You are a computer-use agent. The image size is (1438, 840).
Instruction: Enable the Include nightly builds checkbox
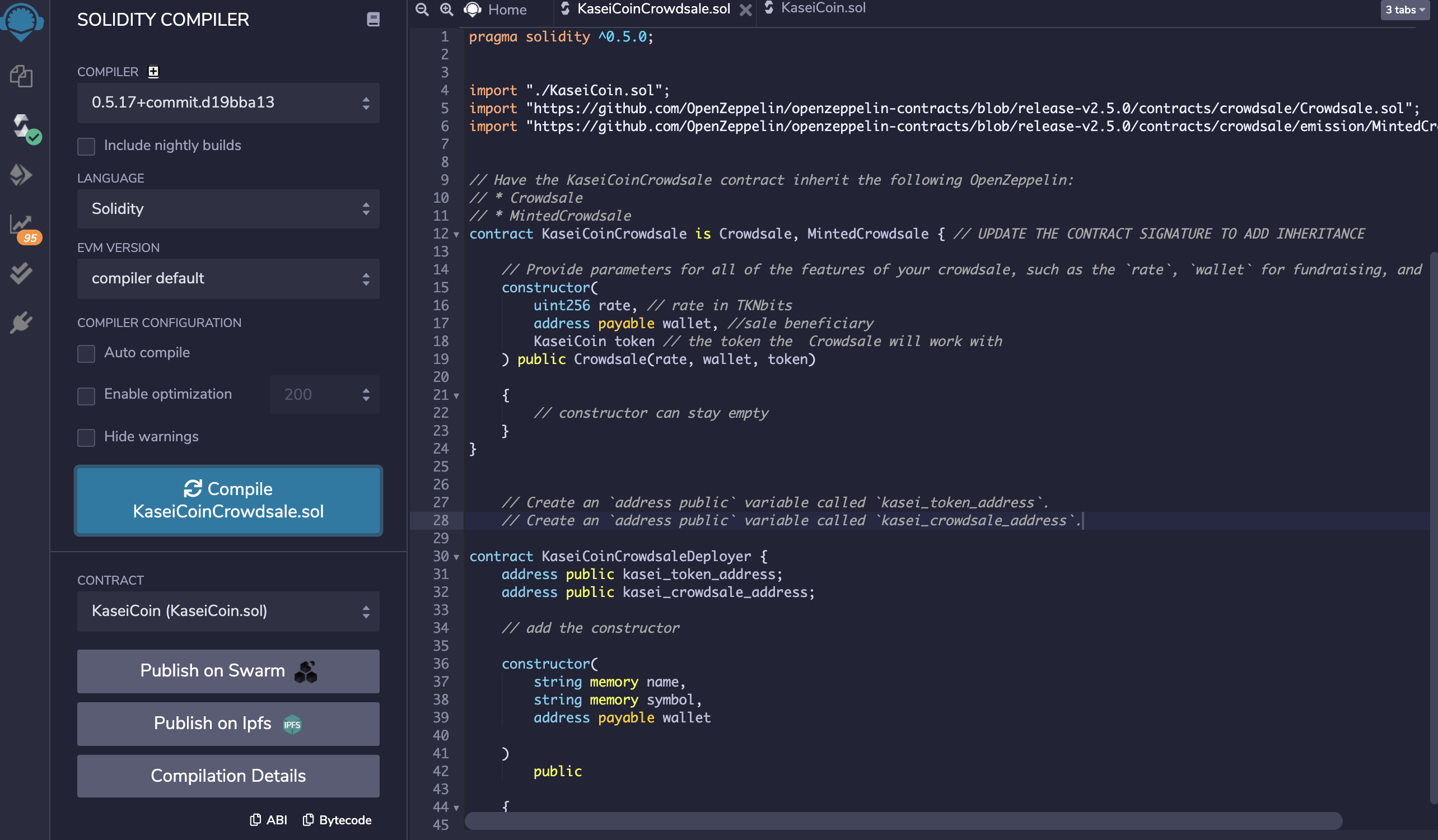pos(86,146)
